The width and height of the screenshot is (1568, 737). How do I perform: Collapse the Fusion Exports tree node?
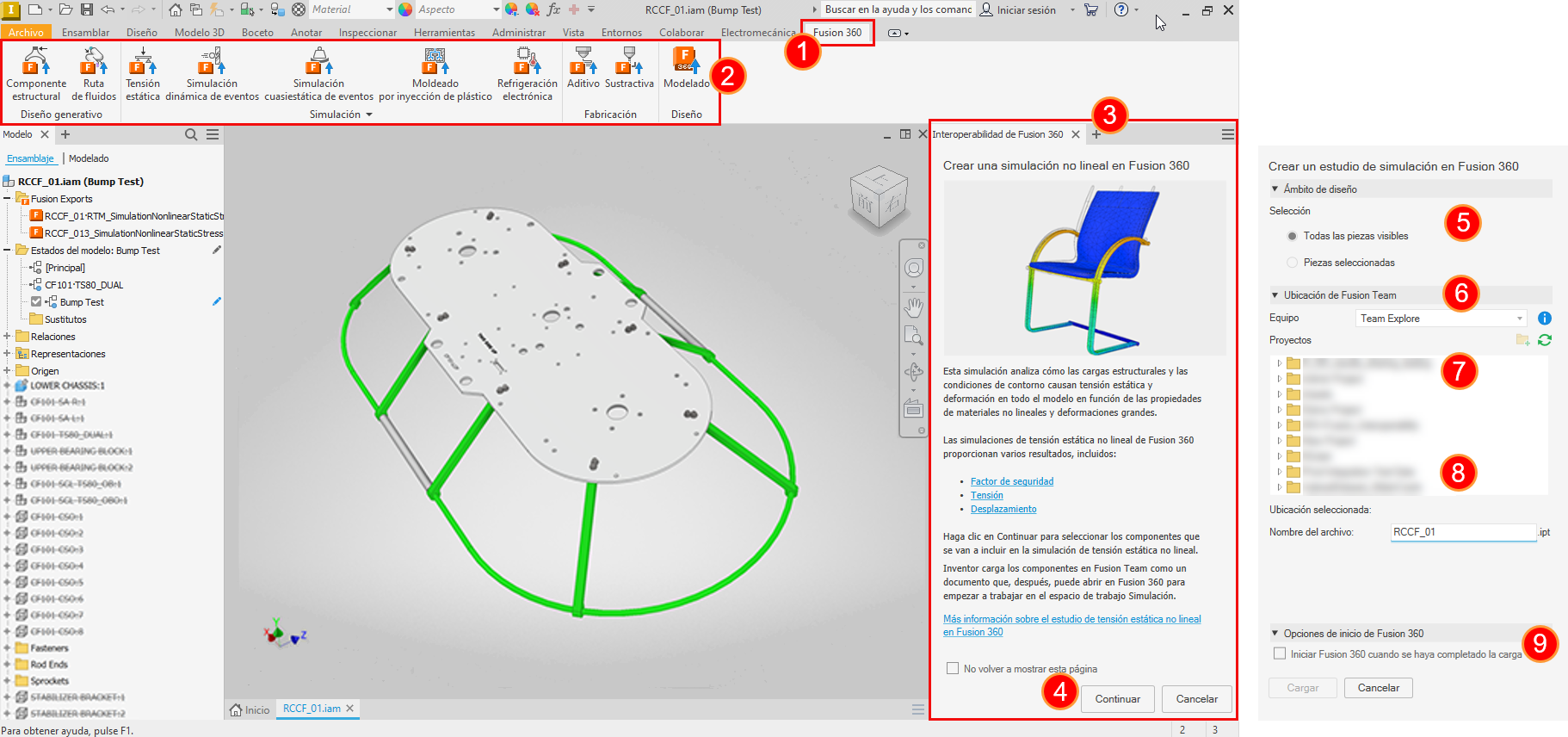tap(7, 199)
